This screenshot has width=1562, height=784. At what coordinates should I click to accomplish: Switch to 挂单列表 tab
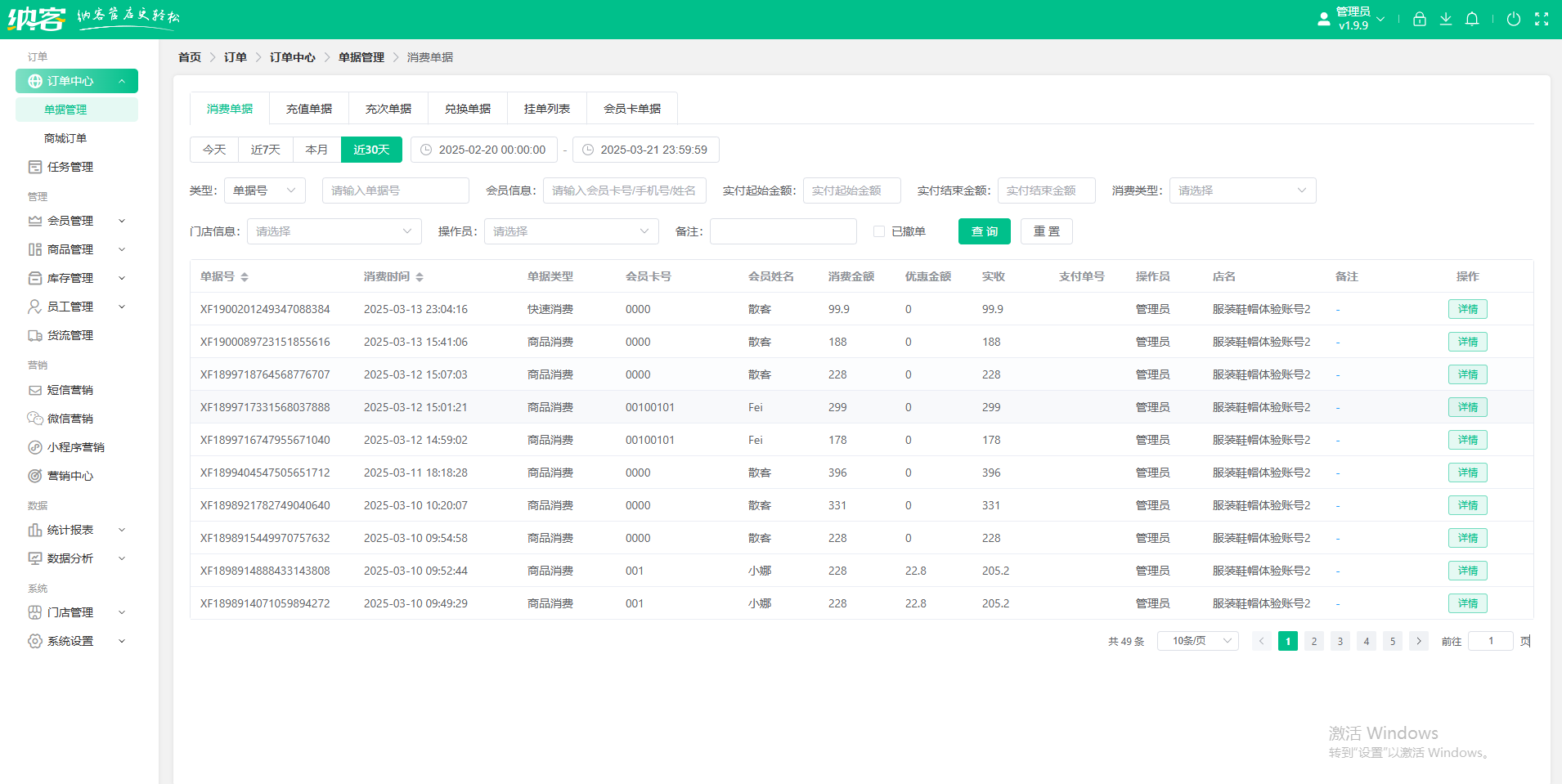click(x=547, y=109)
